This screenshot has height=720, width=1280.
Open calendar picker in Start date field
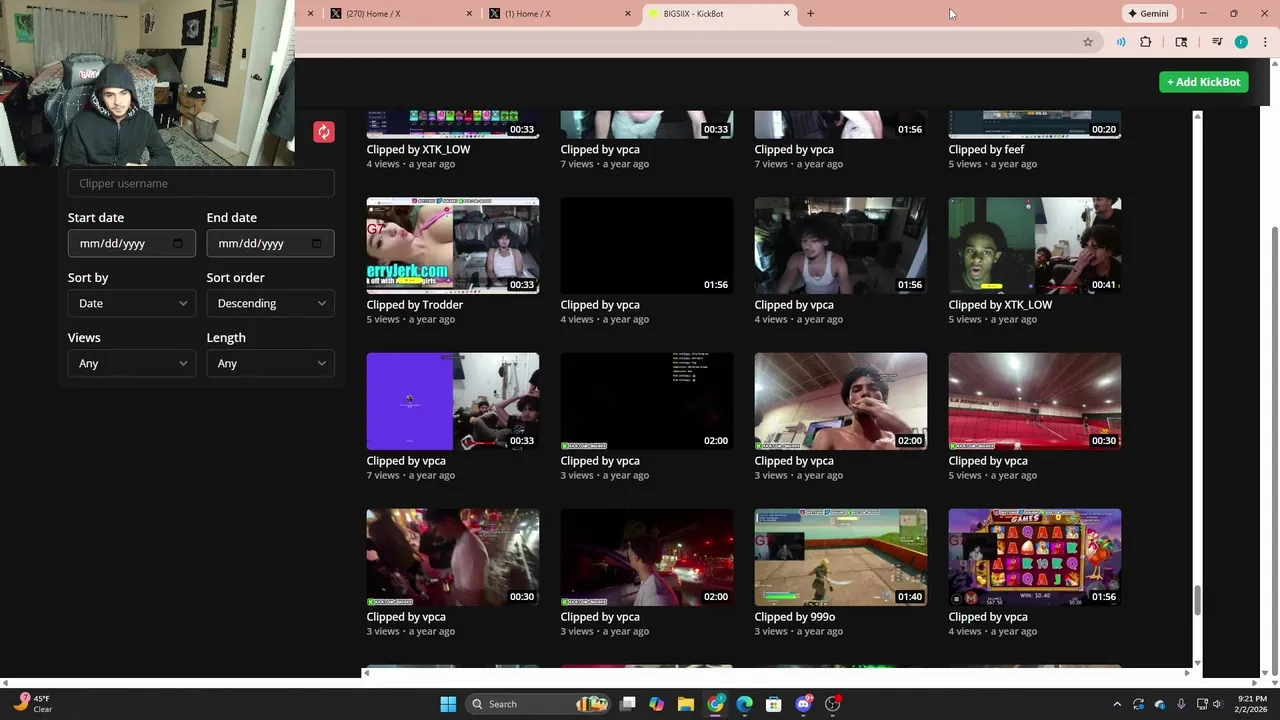pos(178,243)
